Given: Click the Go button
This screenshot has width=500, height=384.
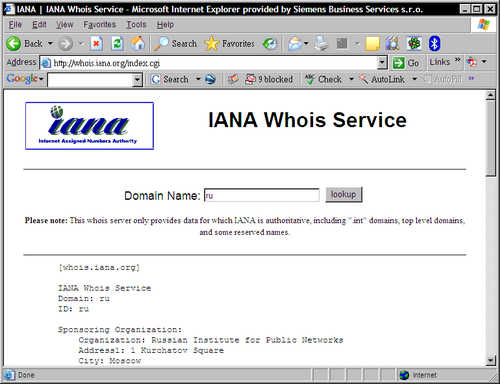Looking at the screenshot, I should click(x=406, y=63).
